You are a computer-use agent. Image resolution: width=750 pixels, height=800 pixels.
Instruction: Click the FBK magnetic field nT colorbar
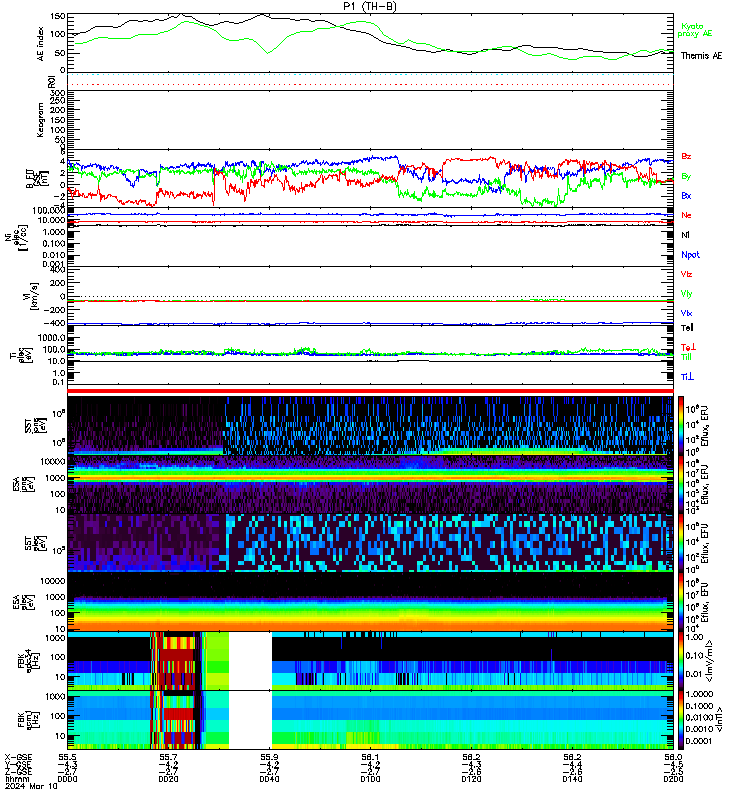click(681, 720)
